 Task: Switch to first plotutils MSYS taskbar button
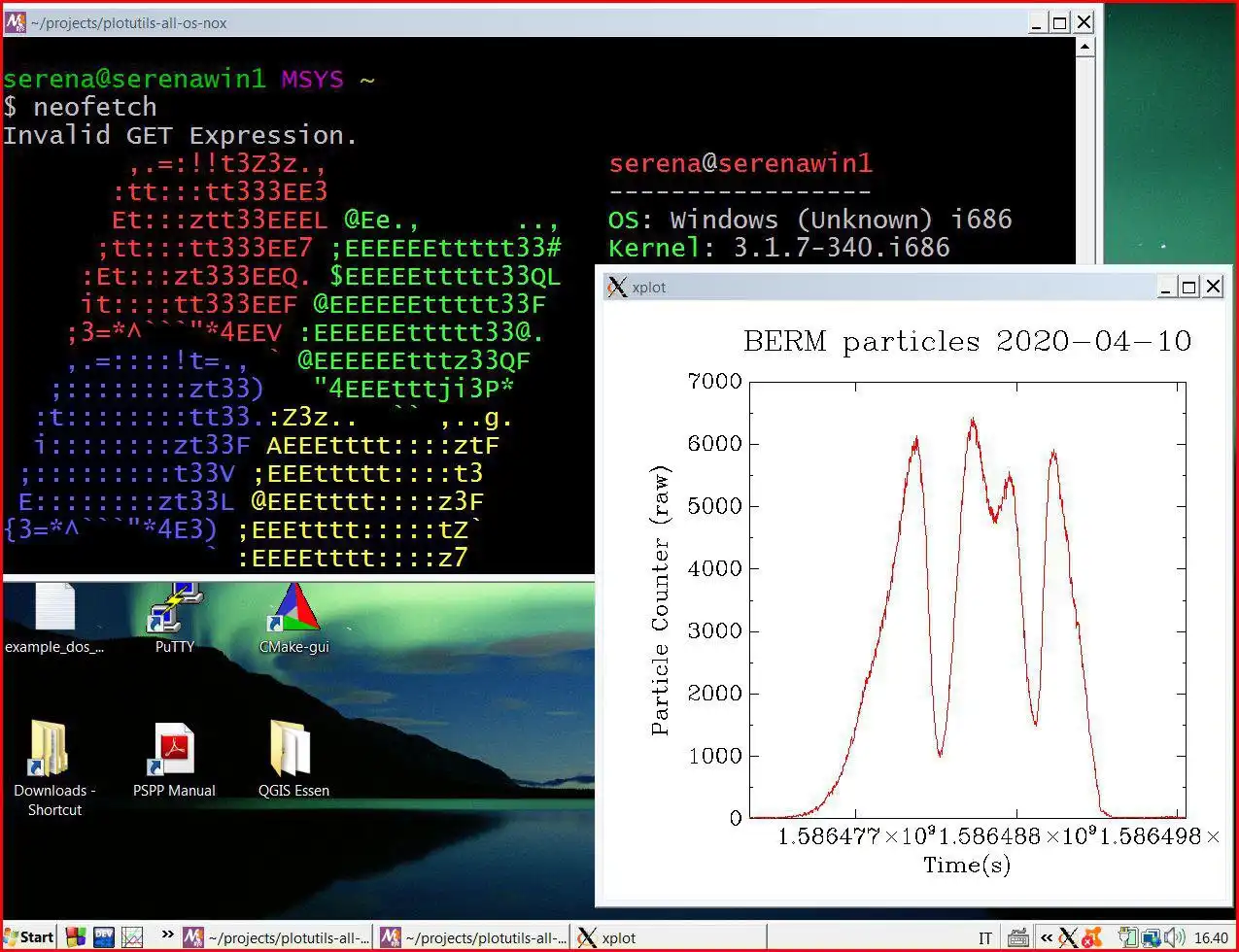pos(277,937)
